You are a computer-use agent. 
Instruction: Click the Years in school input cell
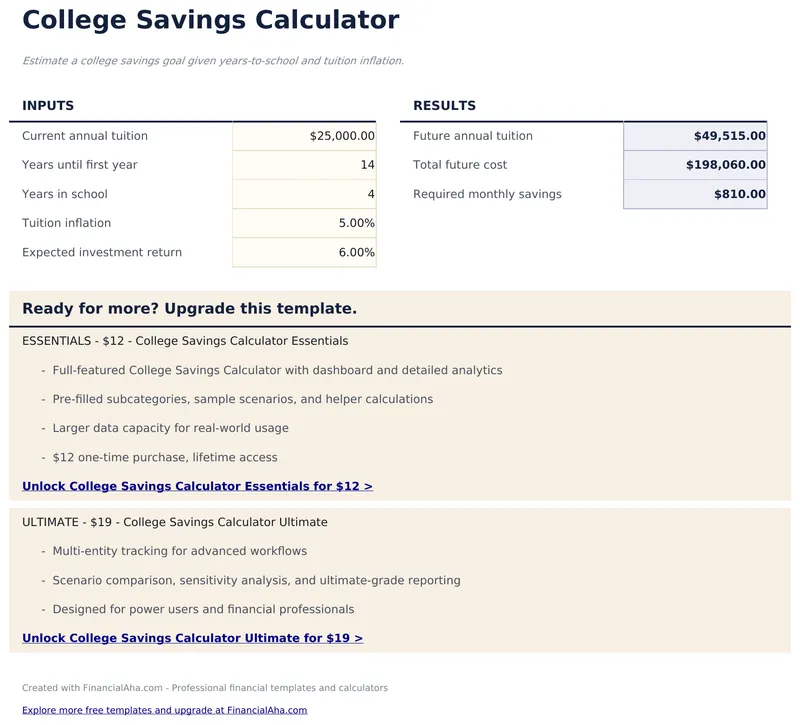click(304, 194)
